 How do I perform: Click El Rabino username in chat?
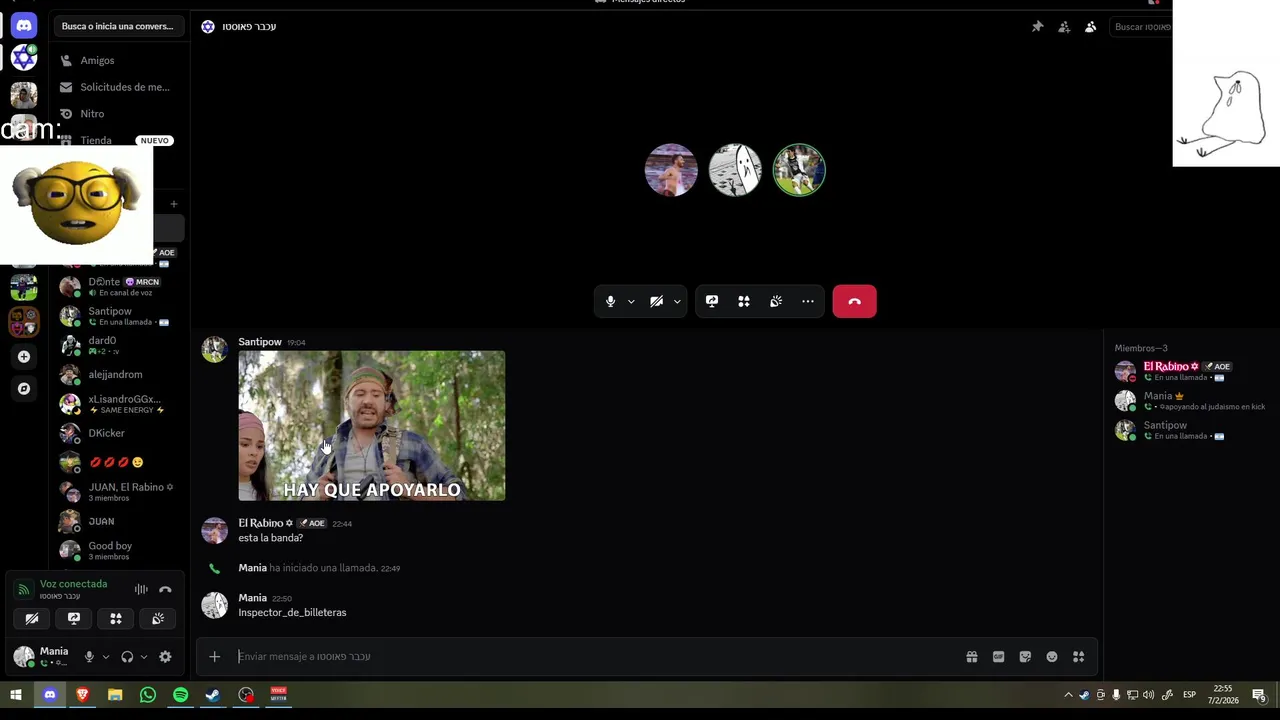(x=264, y=523)
